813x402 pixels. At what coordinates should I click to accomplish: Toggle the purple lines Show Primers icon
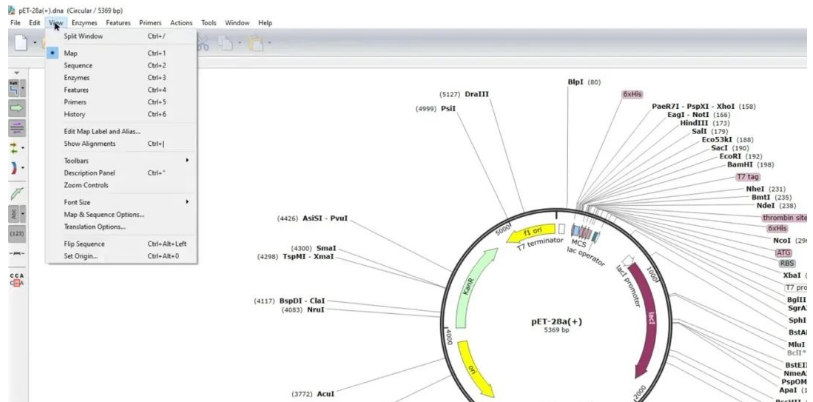pyautogui.click(x=17, y=128)
